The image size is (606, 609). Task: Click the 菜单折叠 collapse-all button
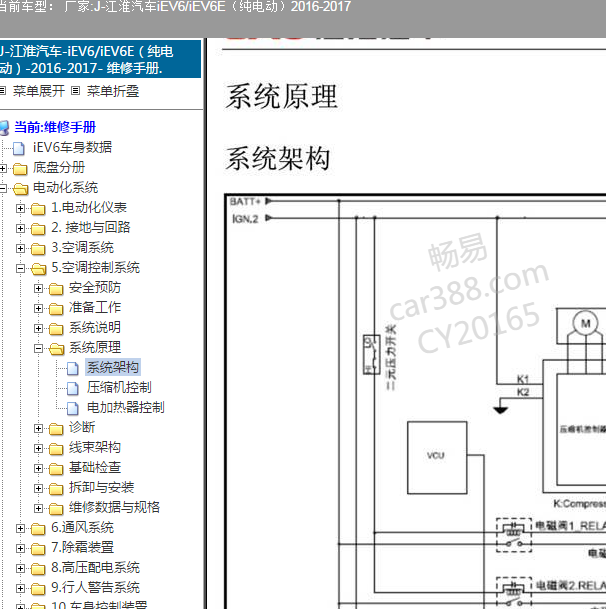(x=113, y=91)
